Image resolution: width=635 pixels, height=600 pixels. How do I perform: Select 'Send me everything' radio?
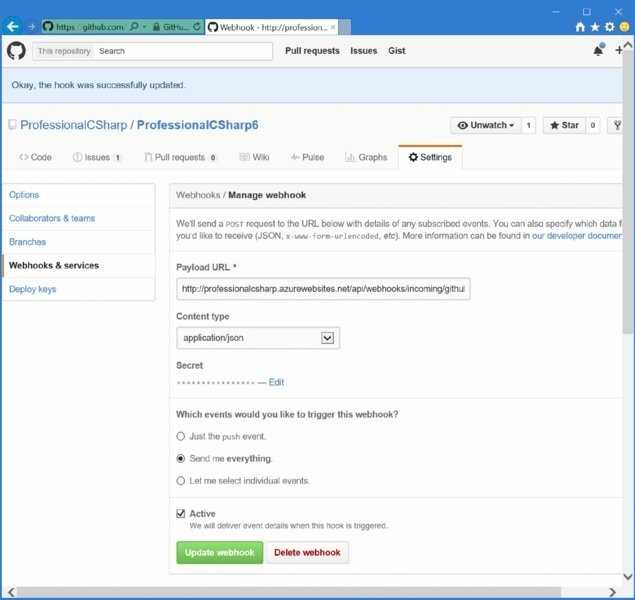181,458
